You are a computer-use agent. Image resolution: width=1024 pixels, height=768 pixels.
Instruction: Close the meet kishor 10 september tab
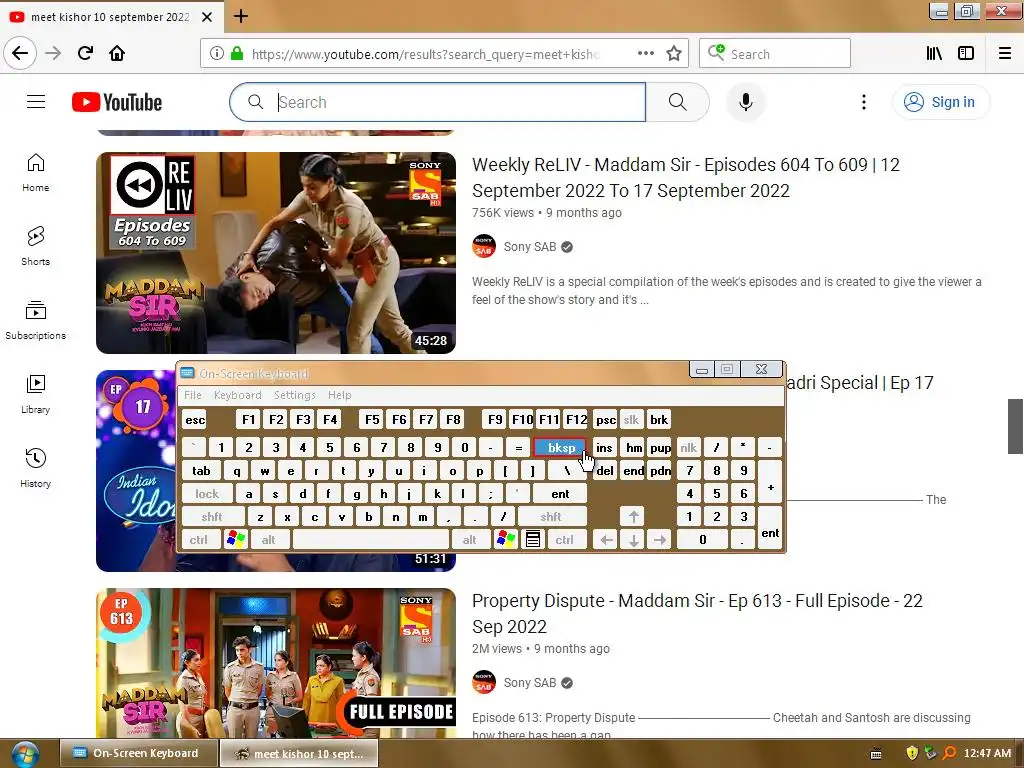coord(207,17)
